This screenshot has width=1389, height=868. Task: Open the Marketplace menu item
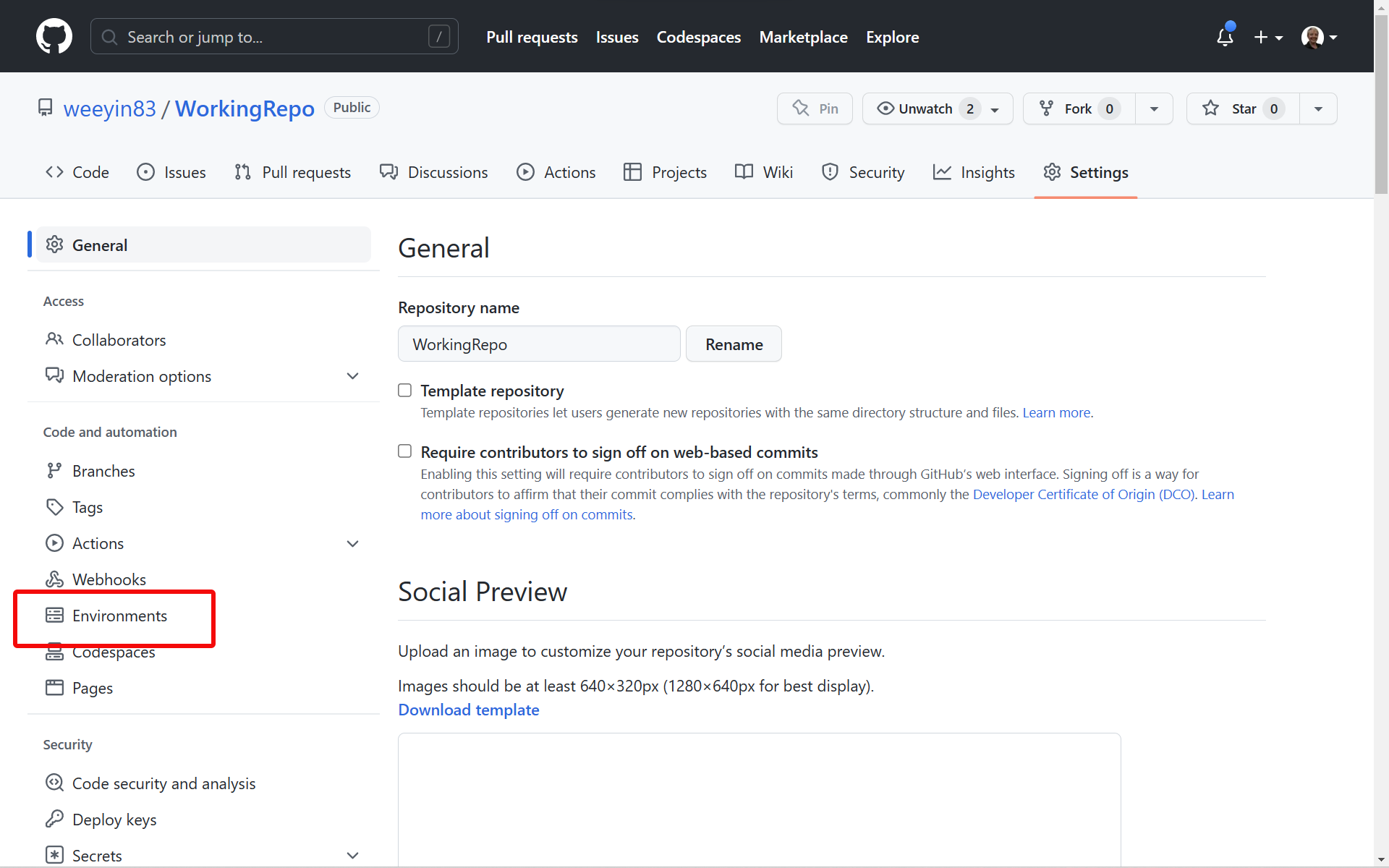(803, 36)
